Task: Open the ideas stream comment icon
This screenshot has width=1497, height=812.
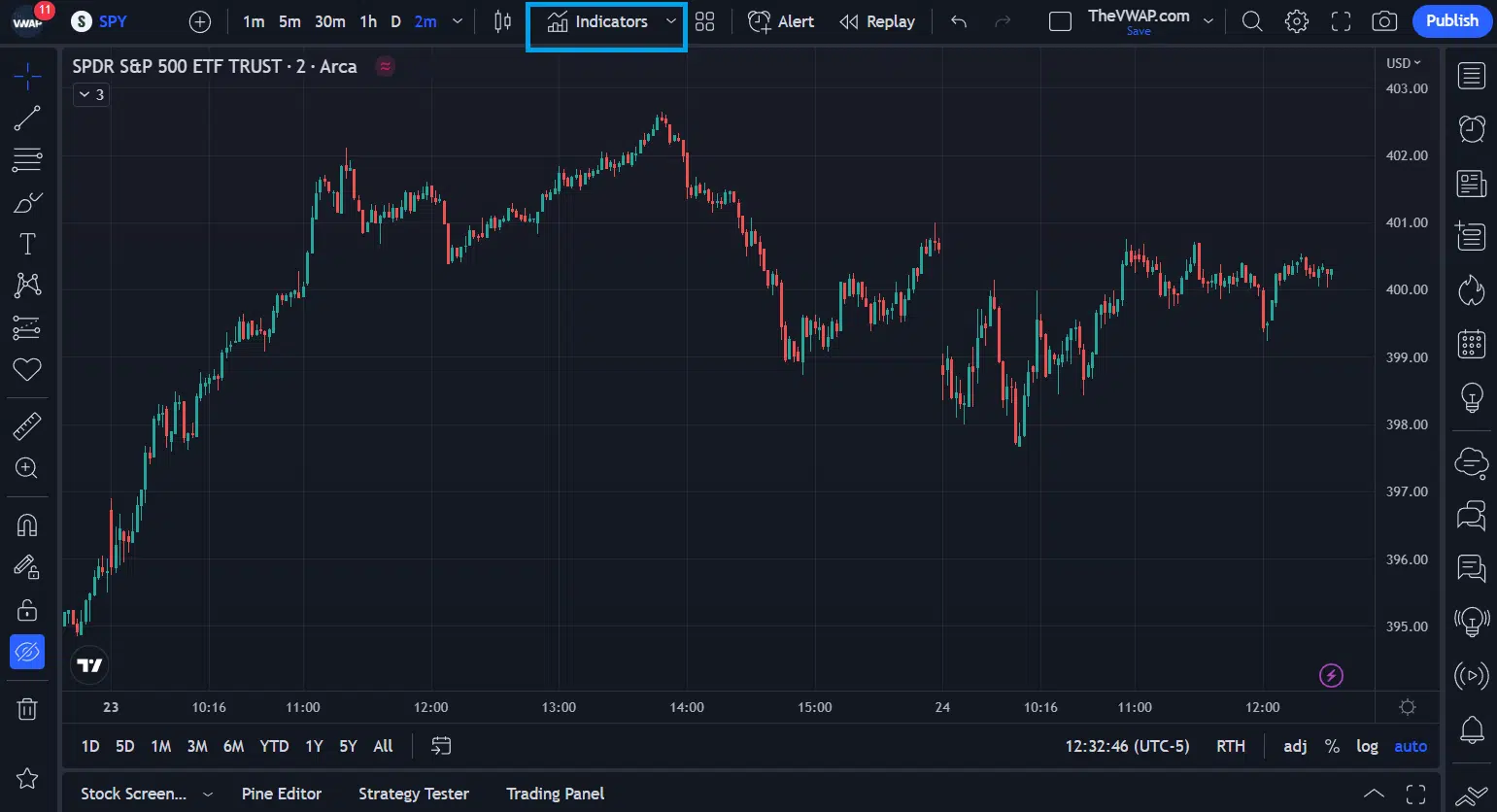Action: [x=1472, y=568]
